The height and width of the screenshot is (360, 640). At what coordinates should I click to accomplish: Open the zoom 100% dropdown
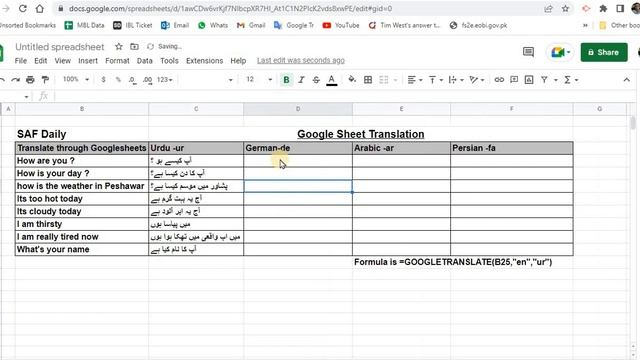[x=76, y=79]
